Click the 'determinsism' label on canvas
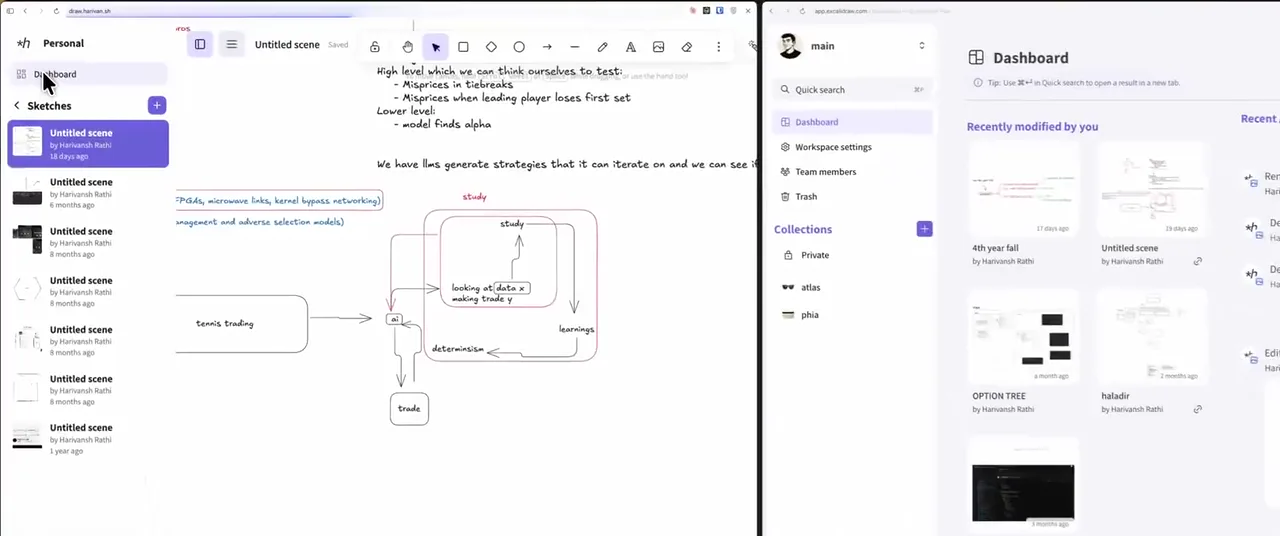 458,349
